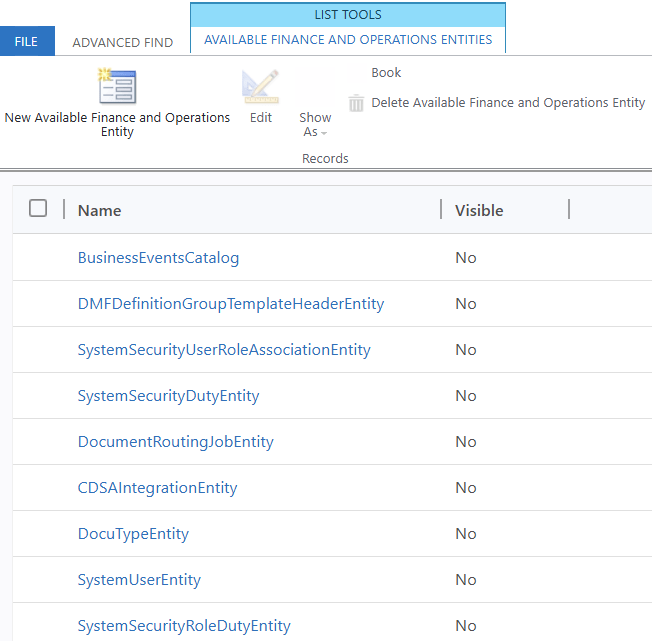Switch to the ADVANCED FIND tab

click(122, 42)
